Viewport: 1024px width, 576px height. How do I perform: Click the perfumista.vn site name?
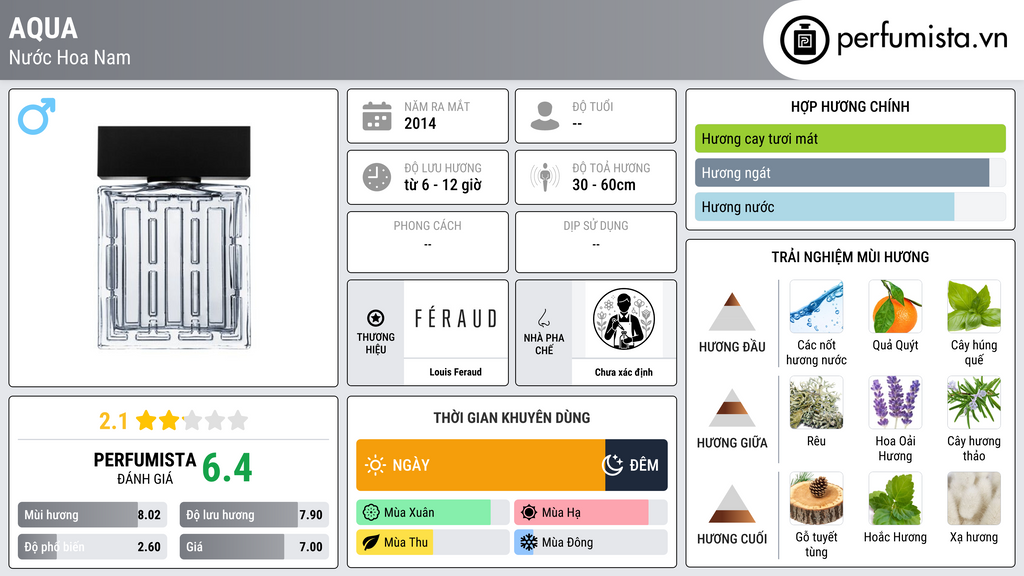[x=922, y=39]
